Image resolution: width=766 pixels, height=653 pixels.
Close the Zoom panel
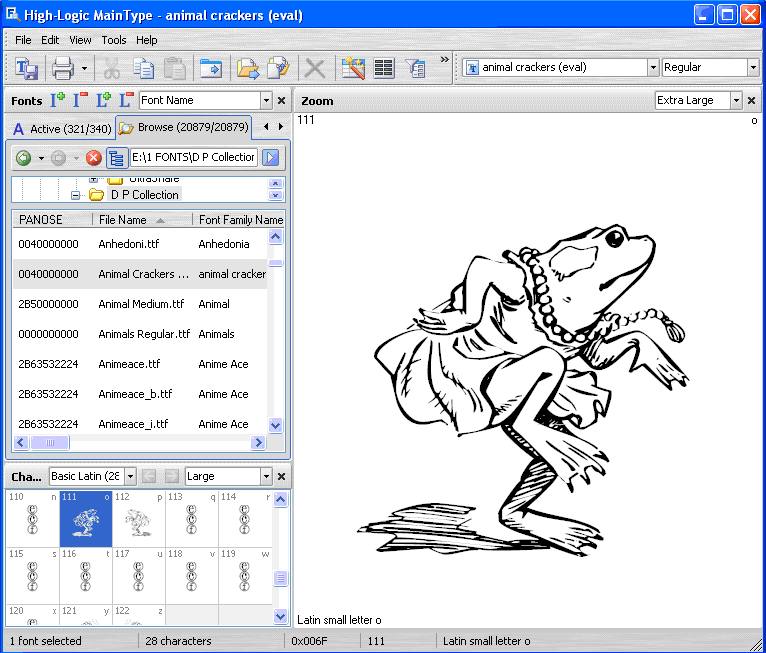pos(751,101)
